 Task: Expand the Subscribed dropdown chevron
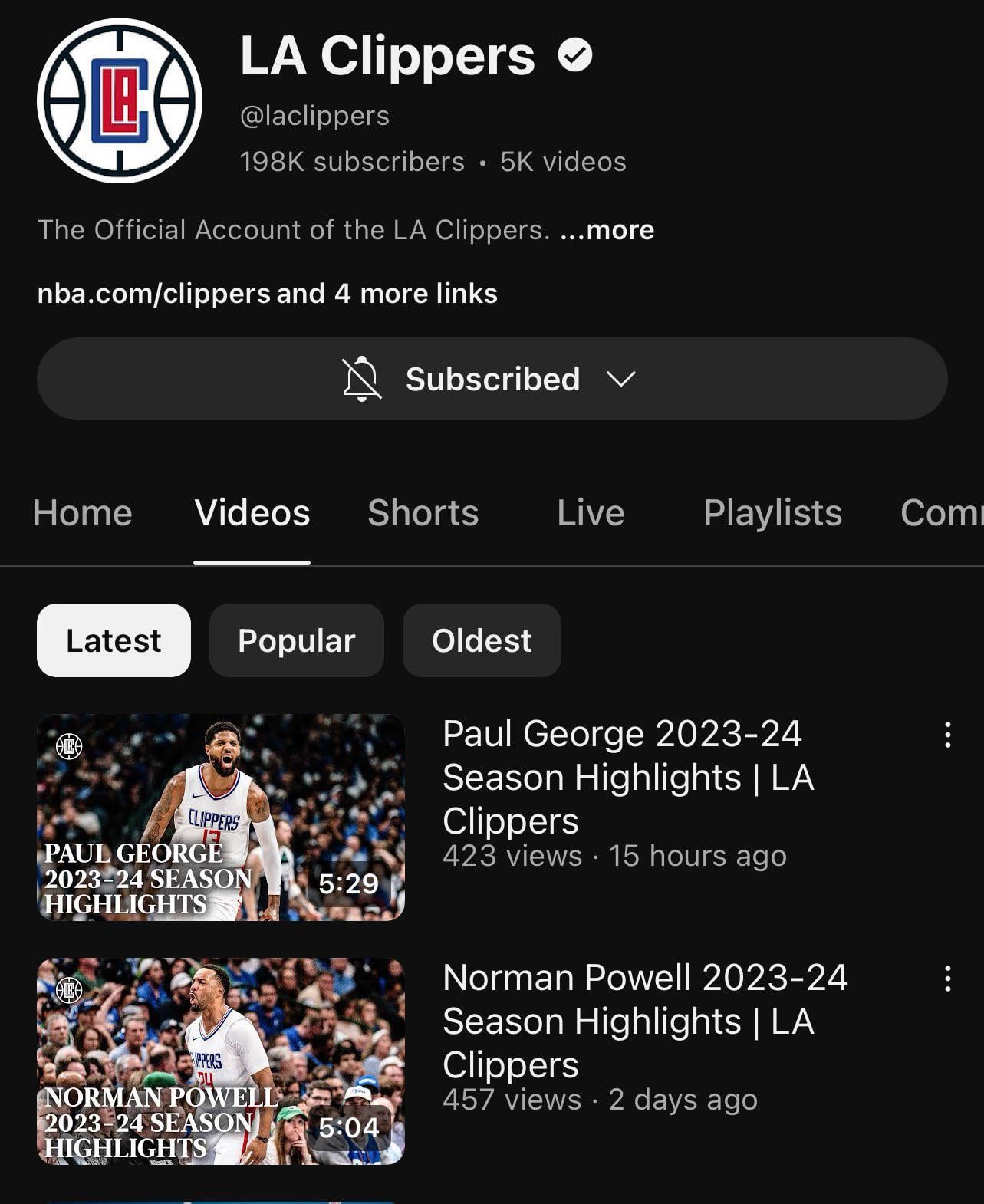click(620, 379)
